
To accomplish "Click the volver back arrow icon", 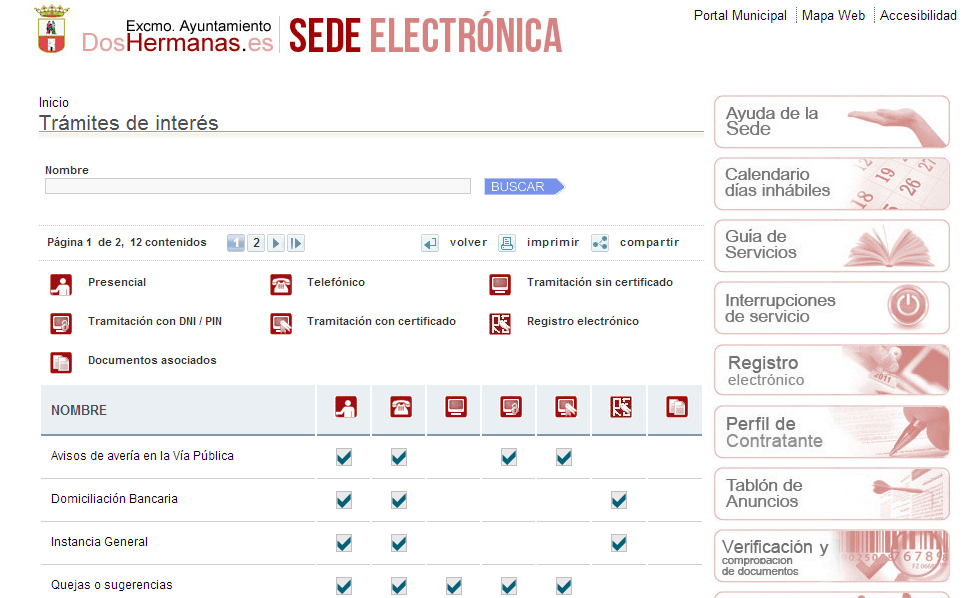I will (x=430, y=243).
